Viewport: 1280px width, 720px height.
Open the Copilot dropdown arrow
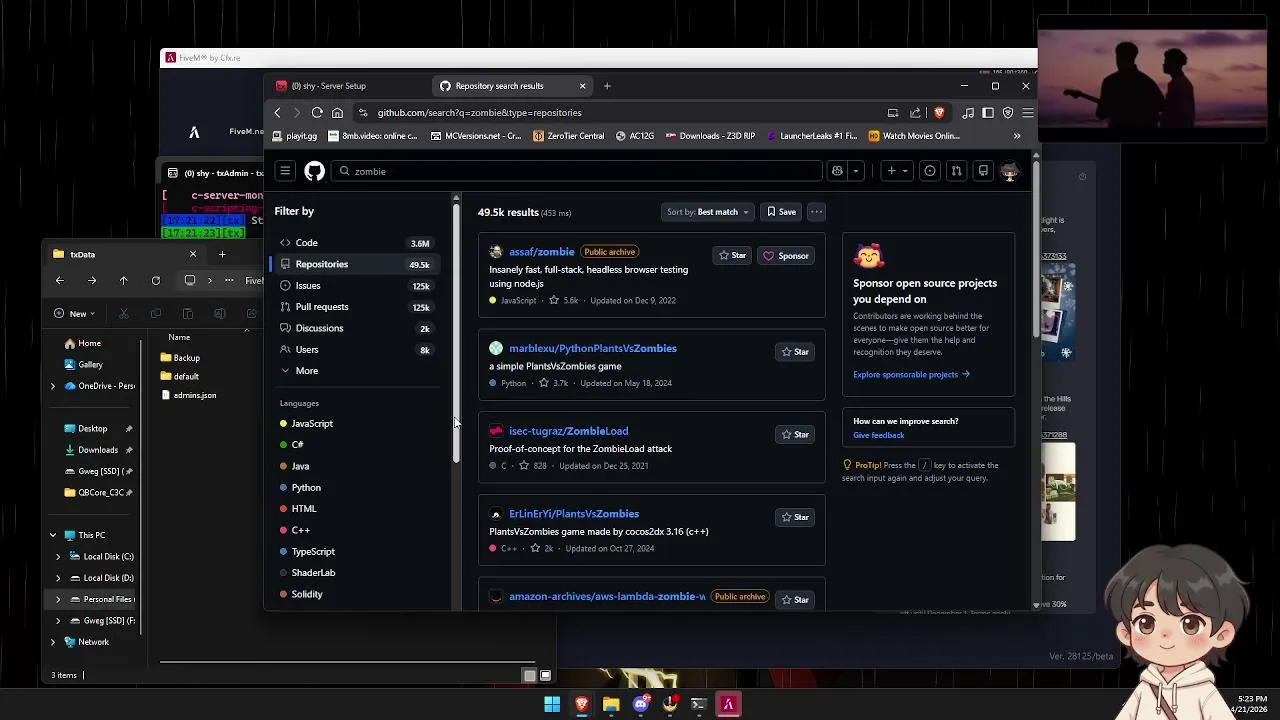coord(855,171)
